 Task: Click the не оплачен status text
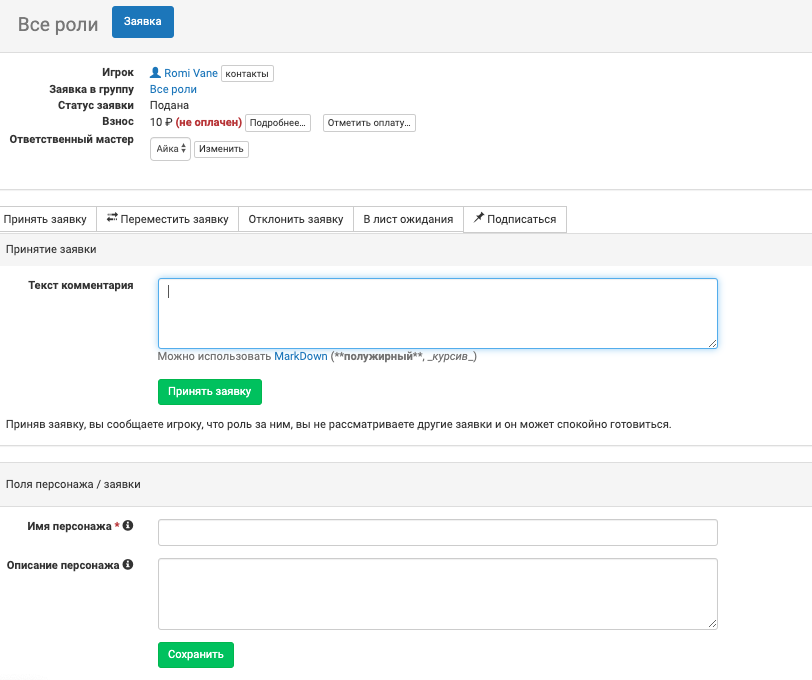click(209, 122)
